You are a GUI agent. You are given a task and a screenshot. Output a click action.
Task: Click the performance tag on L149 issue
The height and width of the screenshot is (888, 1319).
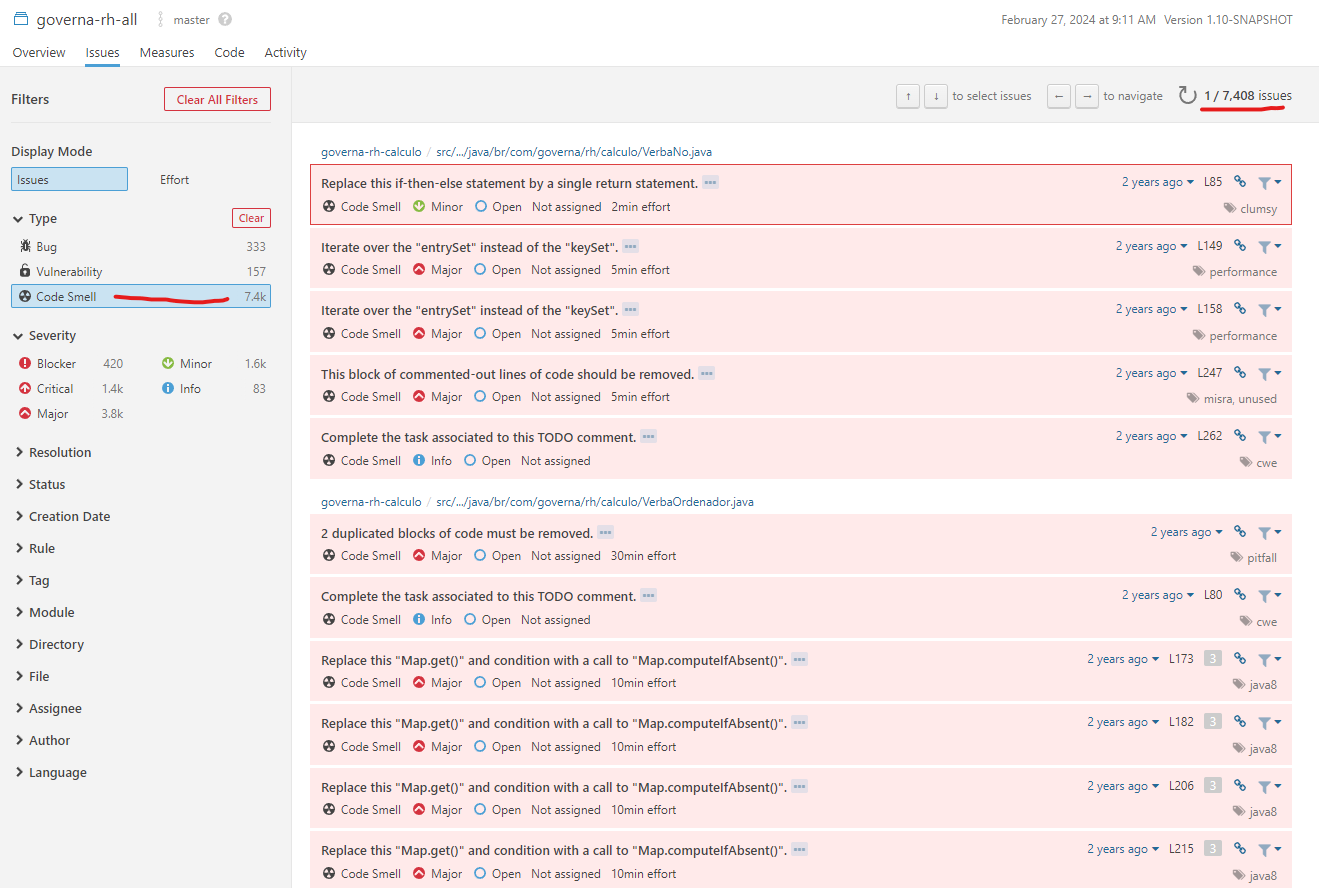pyautogui.click(x=1243, y=272)
